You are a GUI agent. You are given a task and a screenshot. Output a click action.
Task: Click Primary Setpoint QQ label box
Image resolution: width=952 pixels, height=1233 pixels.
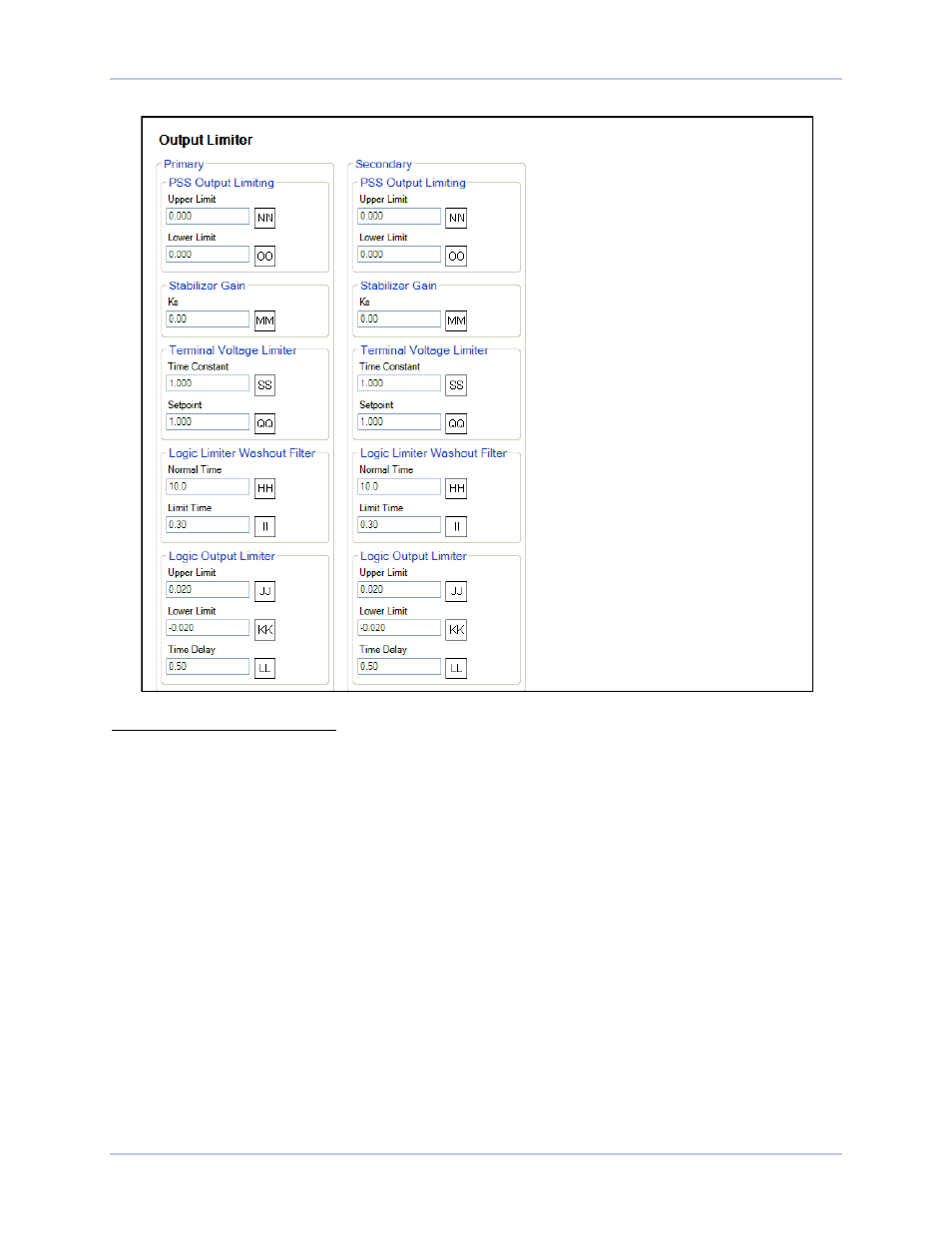coord(264,423)
